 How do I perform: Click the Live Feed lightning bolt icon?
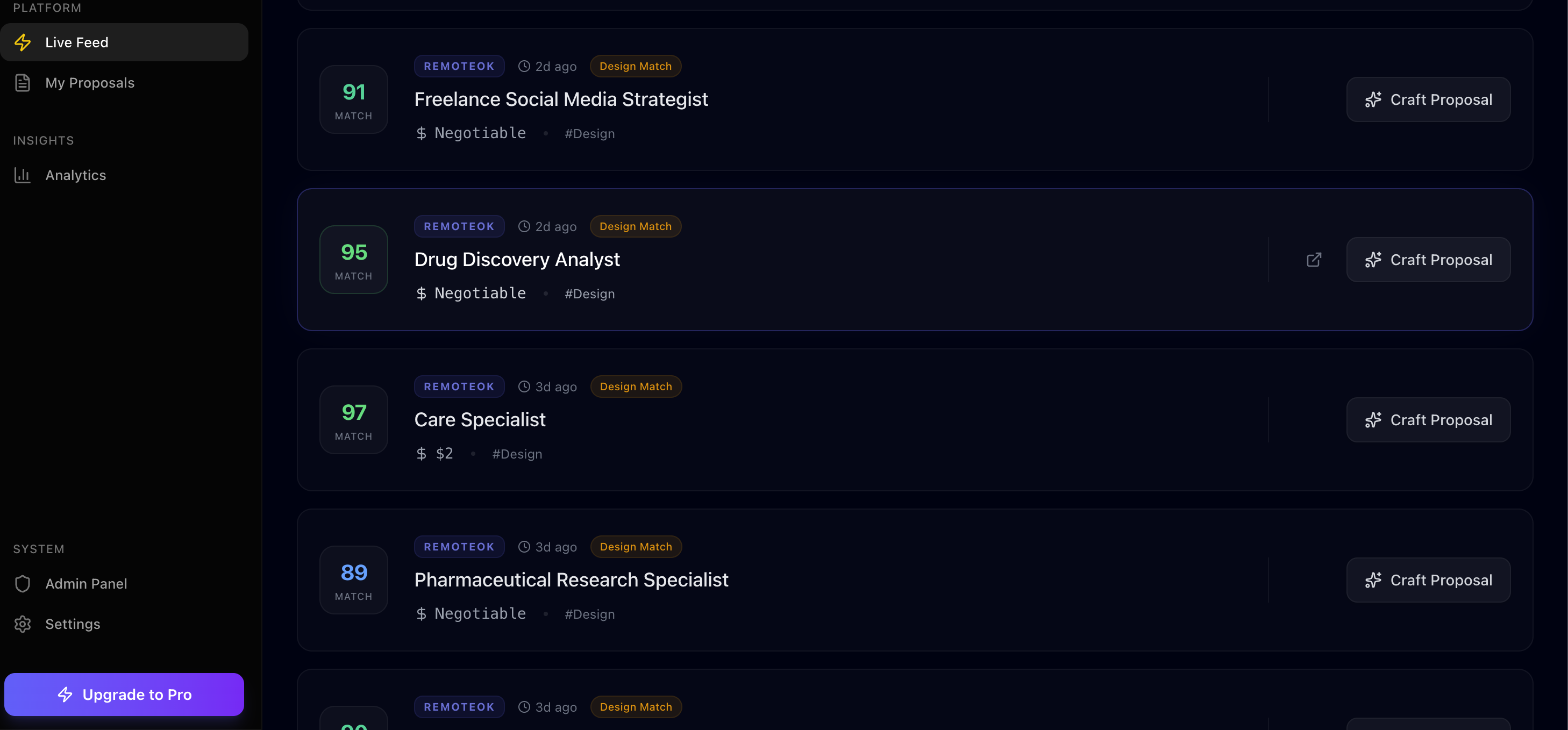[x=23, y=42]
